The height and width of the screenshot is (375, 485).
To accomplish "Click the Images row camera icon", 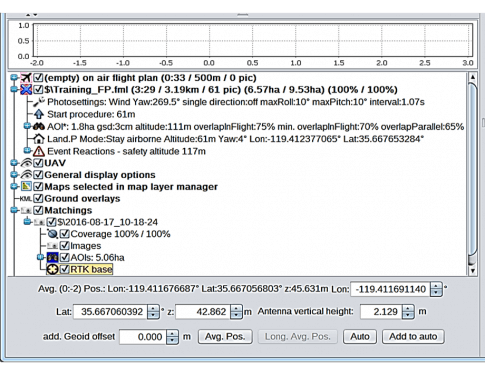I will pyautogui.click(x=52, y=246).
